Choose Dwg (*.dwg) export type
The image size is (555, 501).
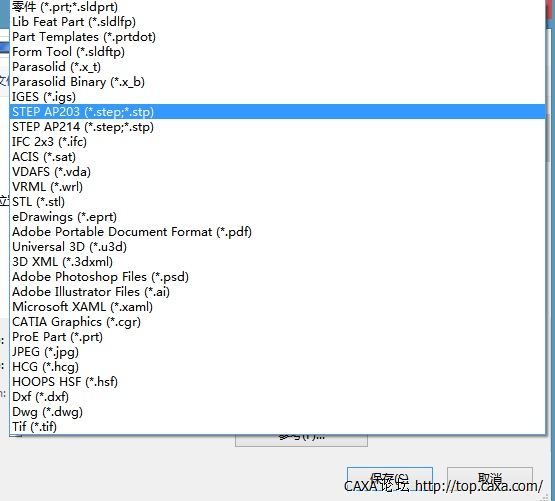point(278,412)
